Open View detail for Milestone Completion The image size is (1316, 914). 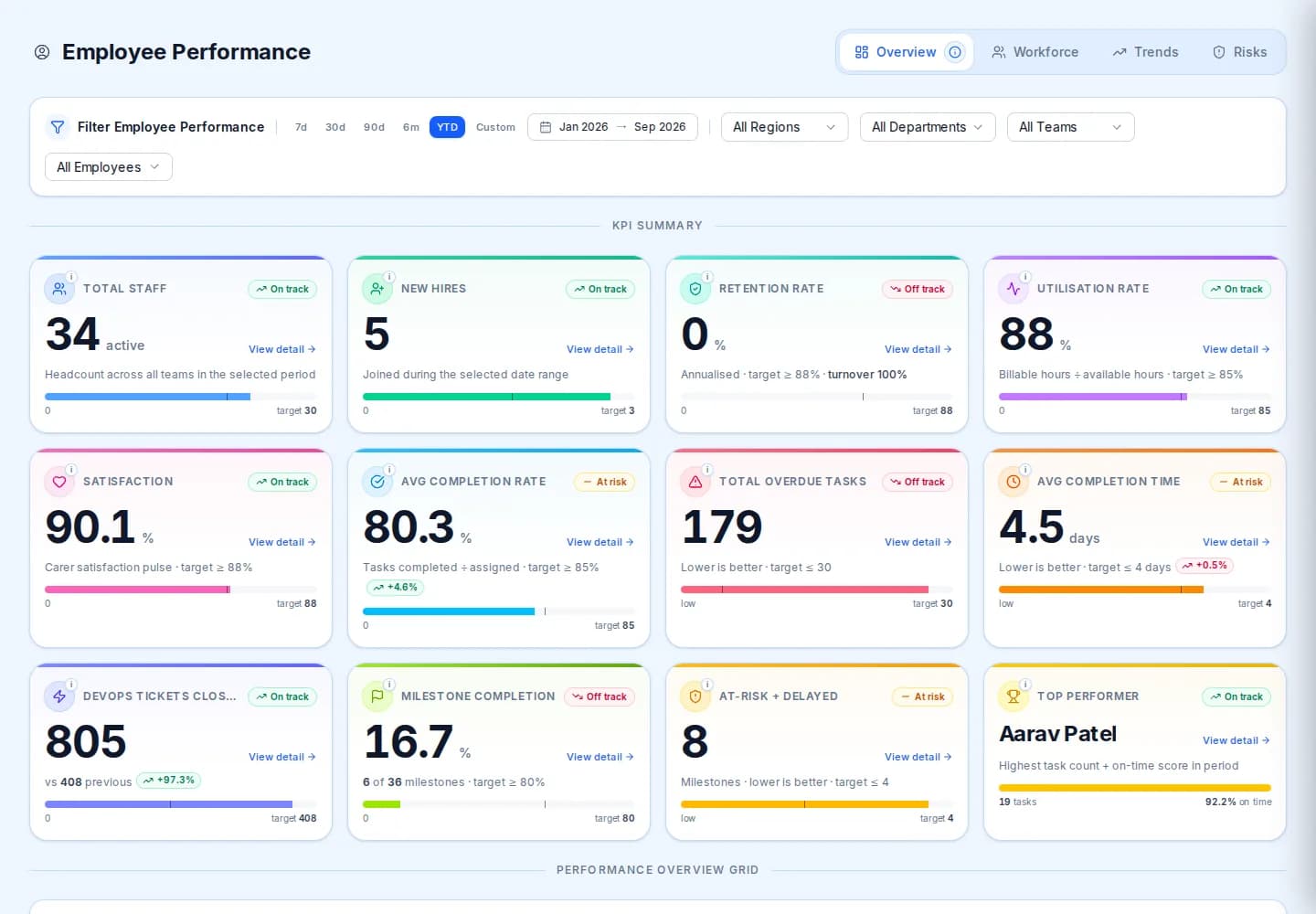click(600, 757)
